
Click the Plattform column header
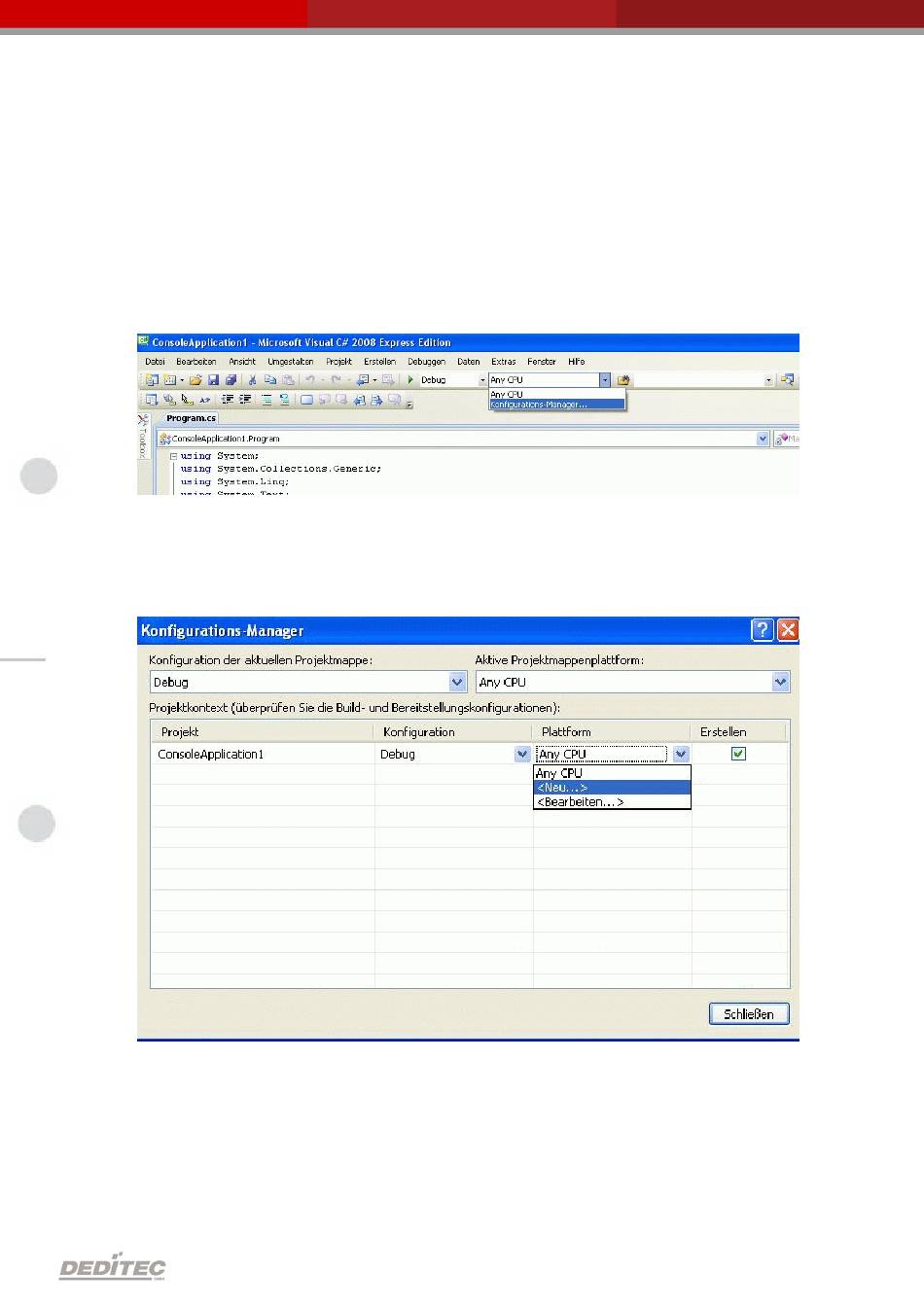tap(612, 731)
